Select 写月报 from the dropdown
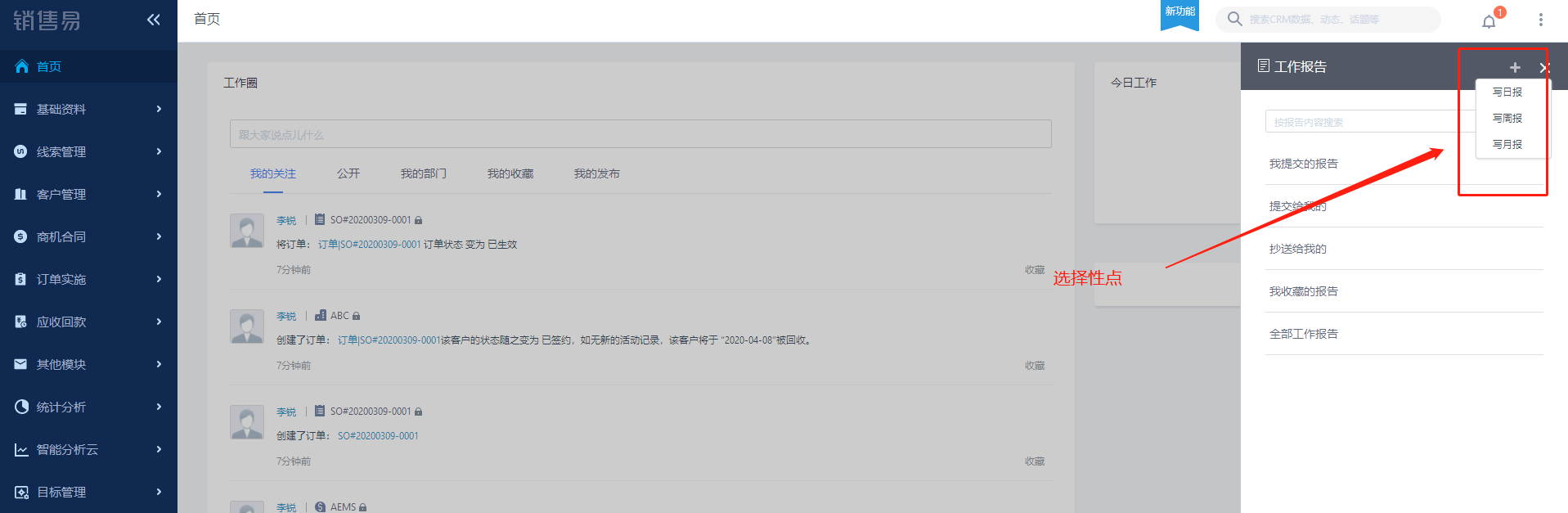1568x513 pixels. coord(1507,145)
